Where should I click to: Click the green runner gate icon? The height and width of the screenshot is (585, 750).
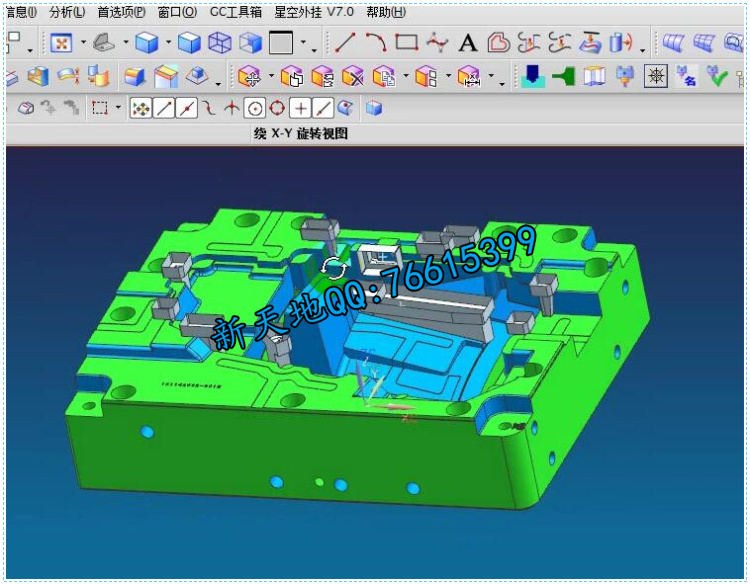(564, 76)
